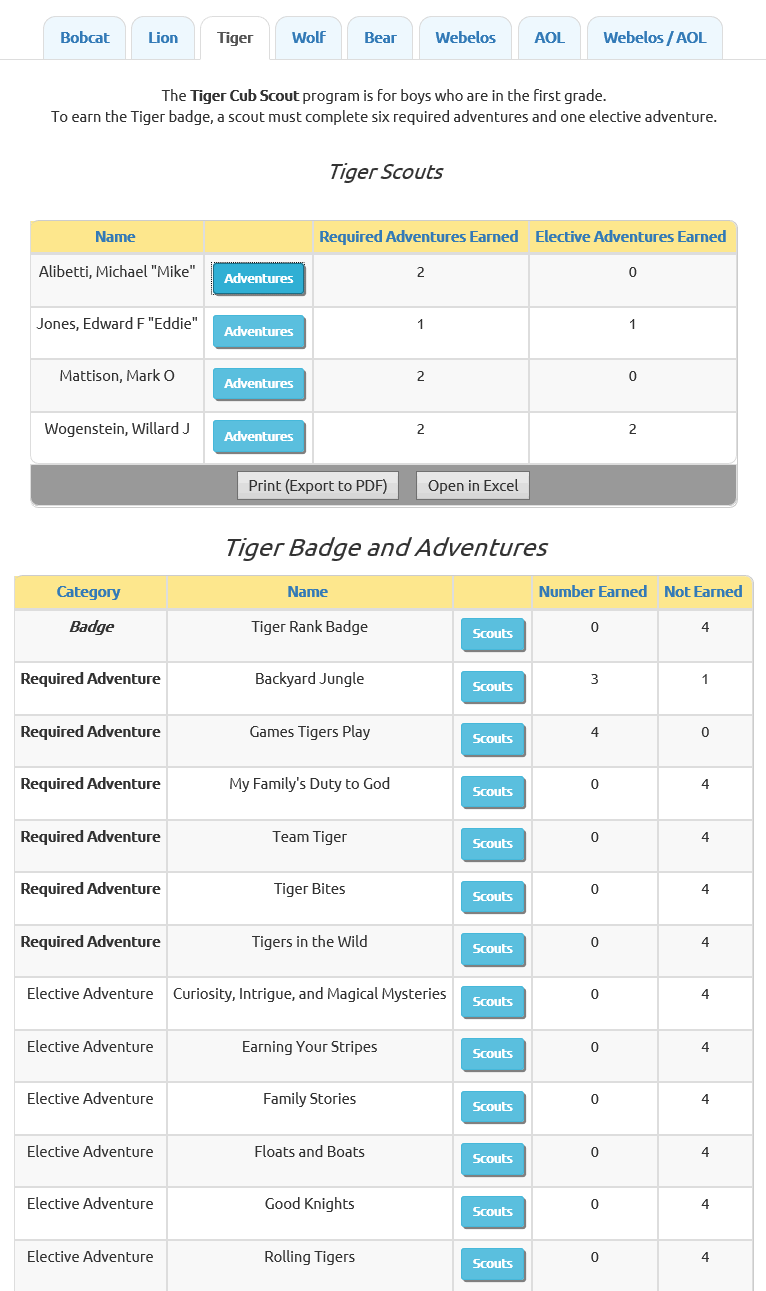View Adventures for Willard Wogenstein
Viewport: 766px width, 1291px height.
pyautogui.click(x=258, y=436)
